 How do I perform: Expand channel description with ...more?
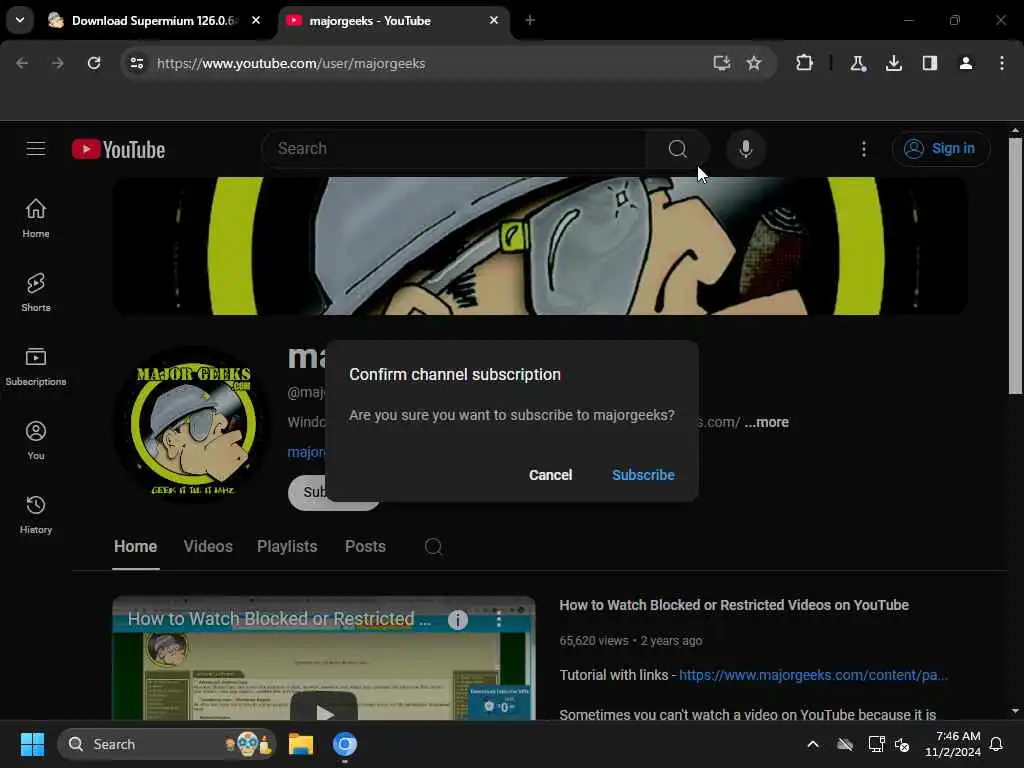(x=766, y=423)
